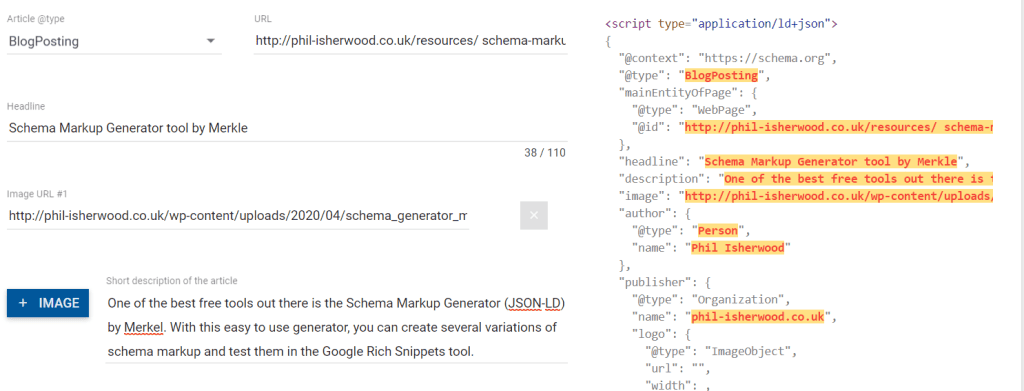Click the plus IMAGE button

[x=48, y=303]
